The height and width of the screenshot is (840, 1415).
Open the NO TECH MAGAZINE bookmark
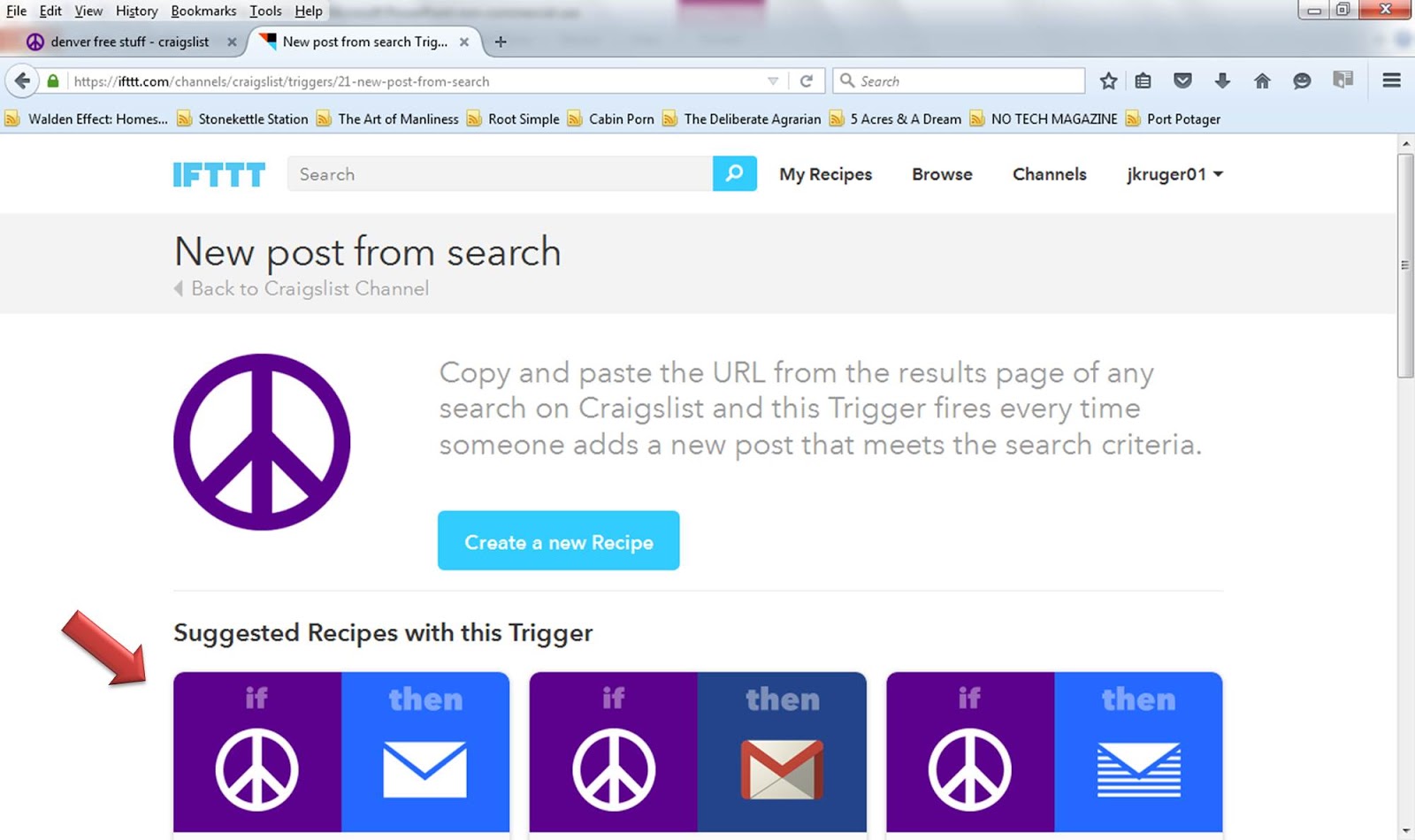point(1044,118)
